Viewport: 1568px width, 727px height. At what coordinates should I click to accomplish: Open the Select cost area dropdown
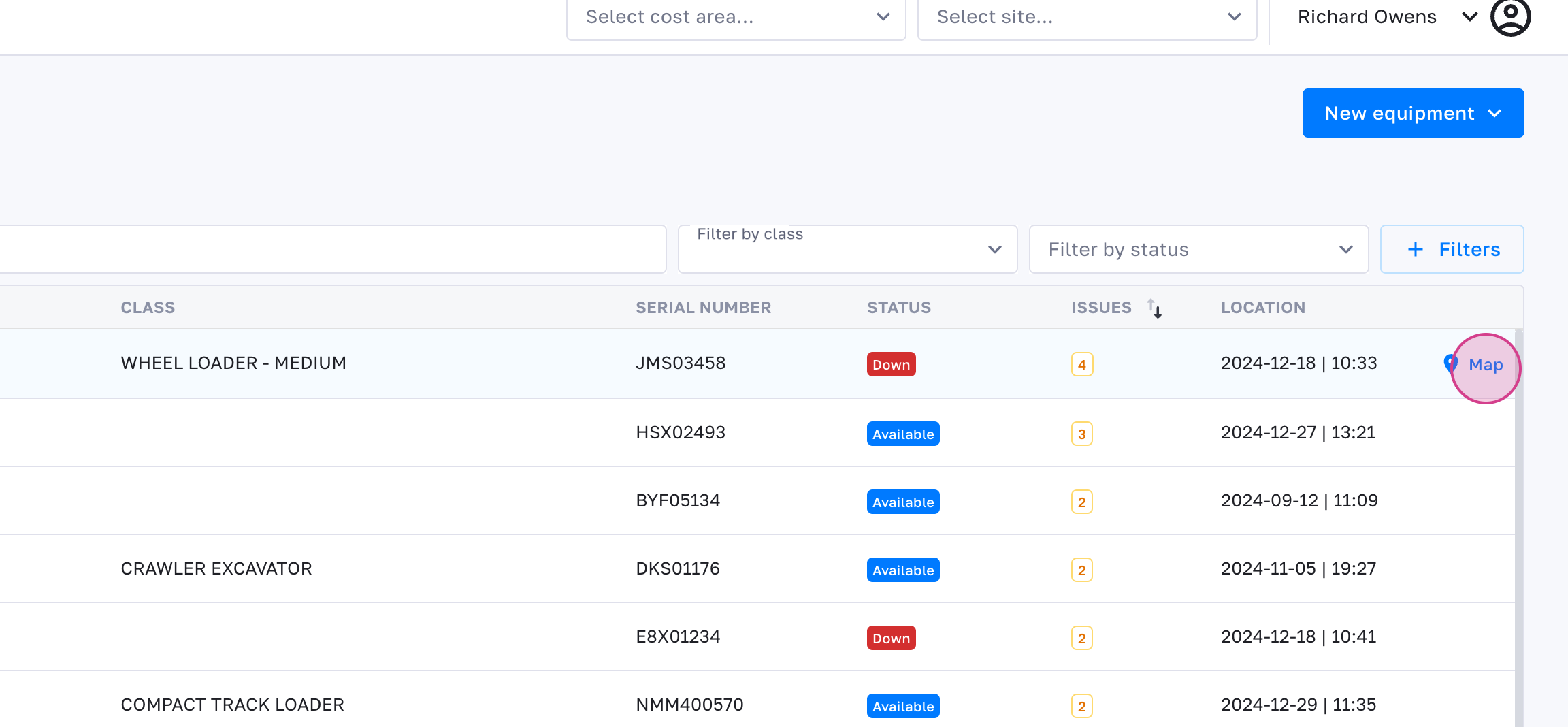click(736, 18)
